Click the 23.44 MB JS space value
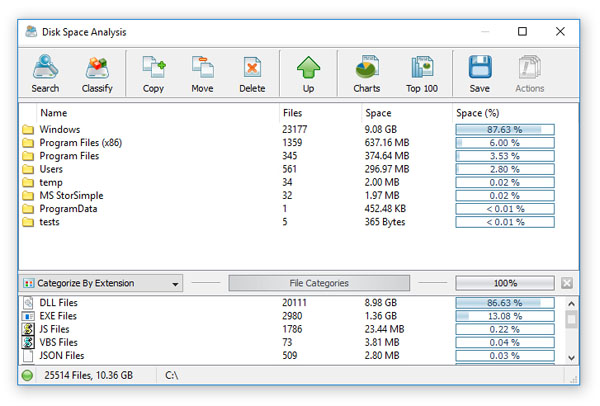The height and width of the screenshot is (406, 600). tap(384, 329)
